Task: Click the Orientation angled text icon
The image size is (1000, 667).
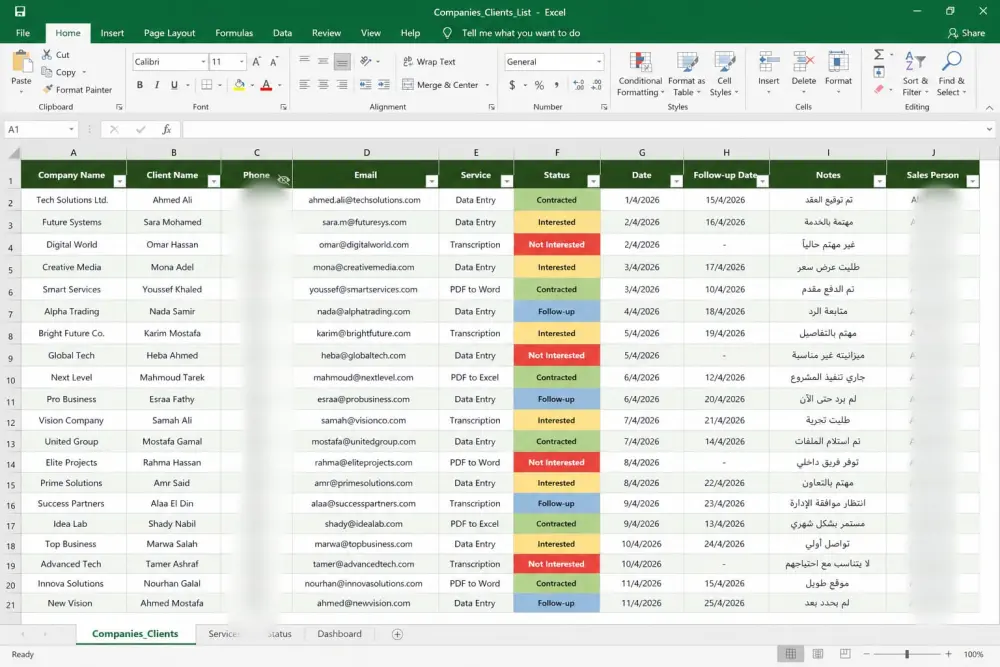Action: 365,61
